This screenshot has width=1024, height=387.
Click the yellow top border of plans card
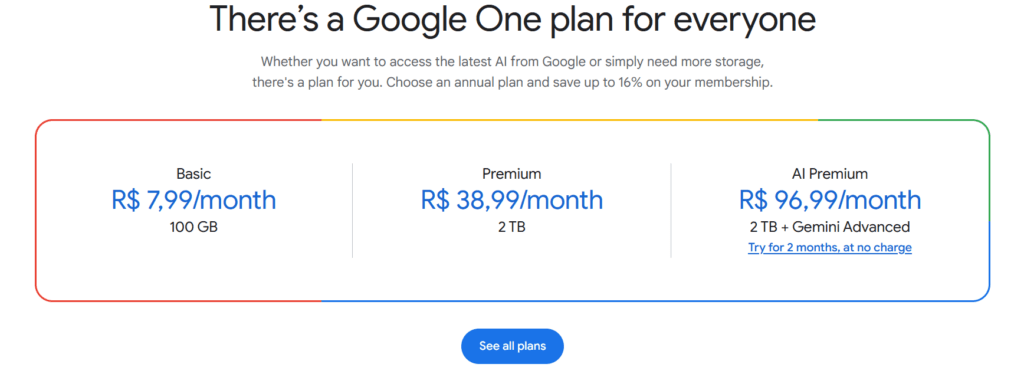[x=569, y=120]
